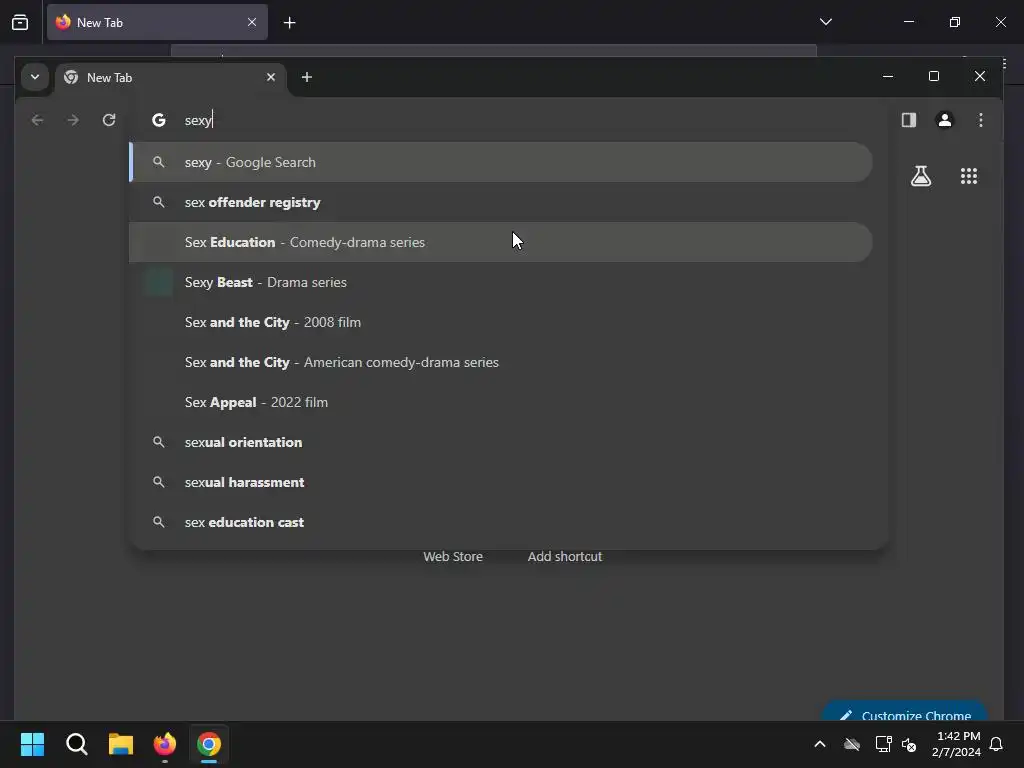Click the OneDrive cloud tray icon
1024x768 pixels.
tap(852, 744)
